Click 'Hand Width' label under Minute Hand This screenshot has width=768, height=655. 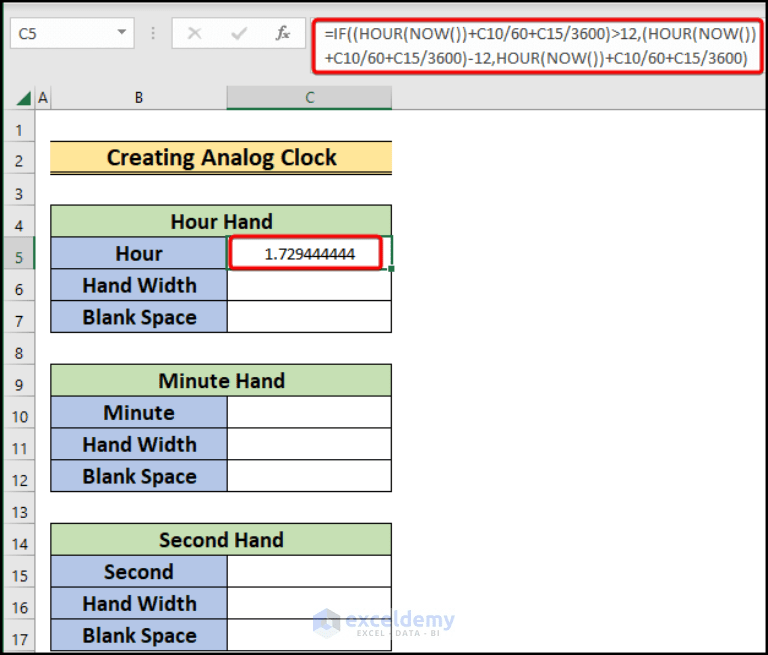139,444
